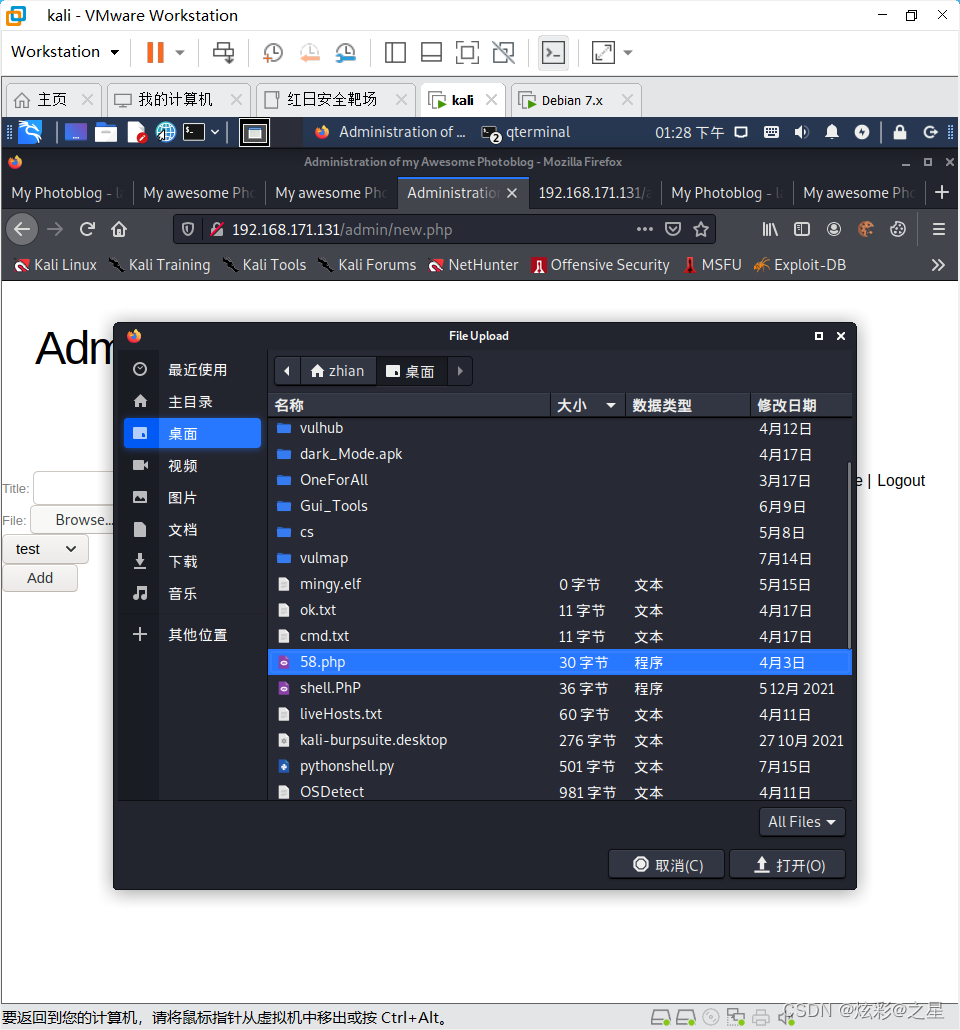960x1030 pixels.
Task: Click the file list vertical scrollbar
Action: coord(849,555)
